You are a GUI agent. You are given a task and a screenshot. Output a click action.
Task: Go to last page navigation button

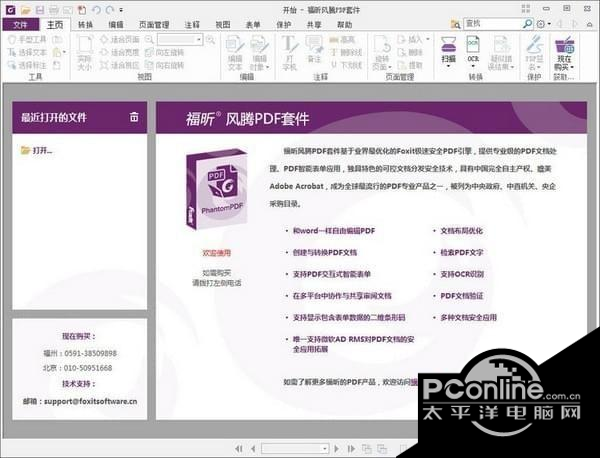tap(351, 448)
